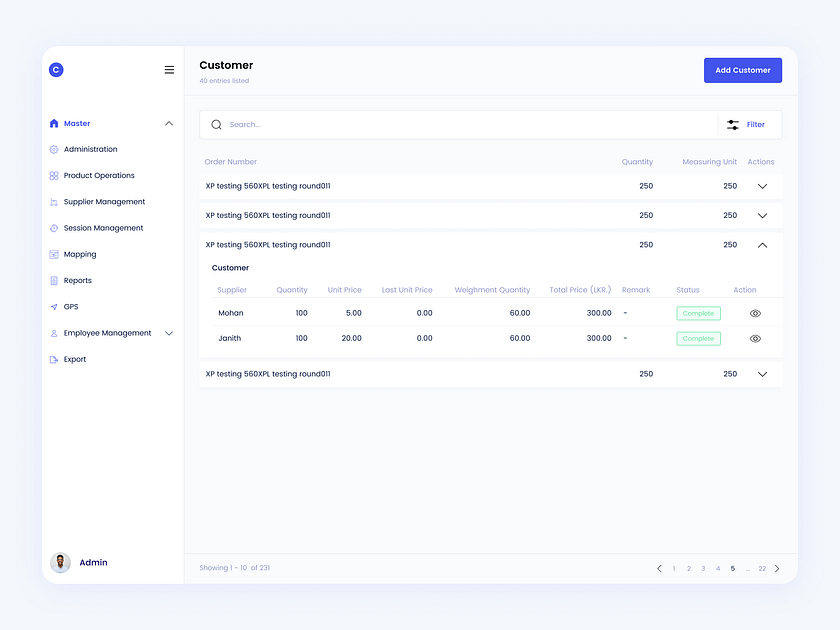Click the supplier name Mohan
Viewport: 840px width, 630px height.
230,313
